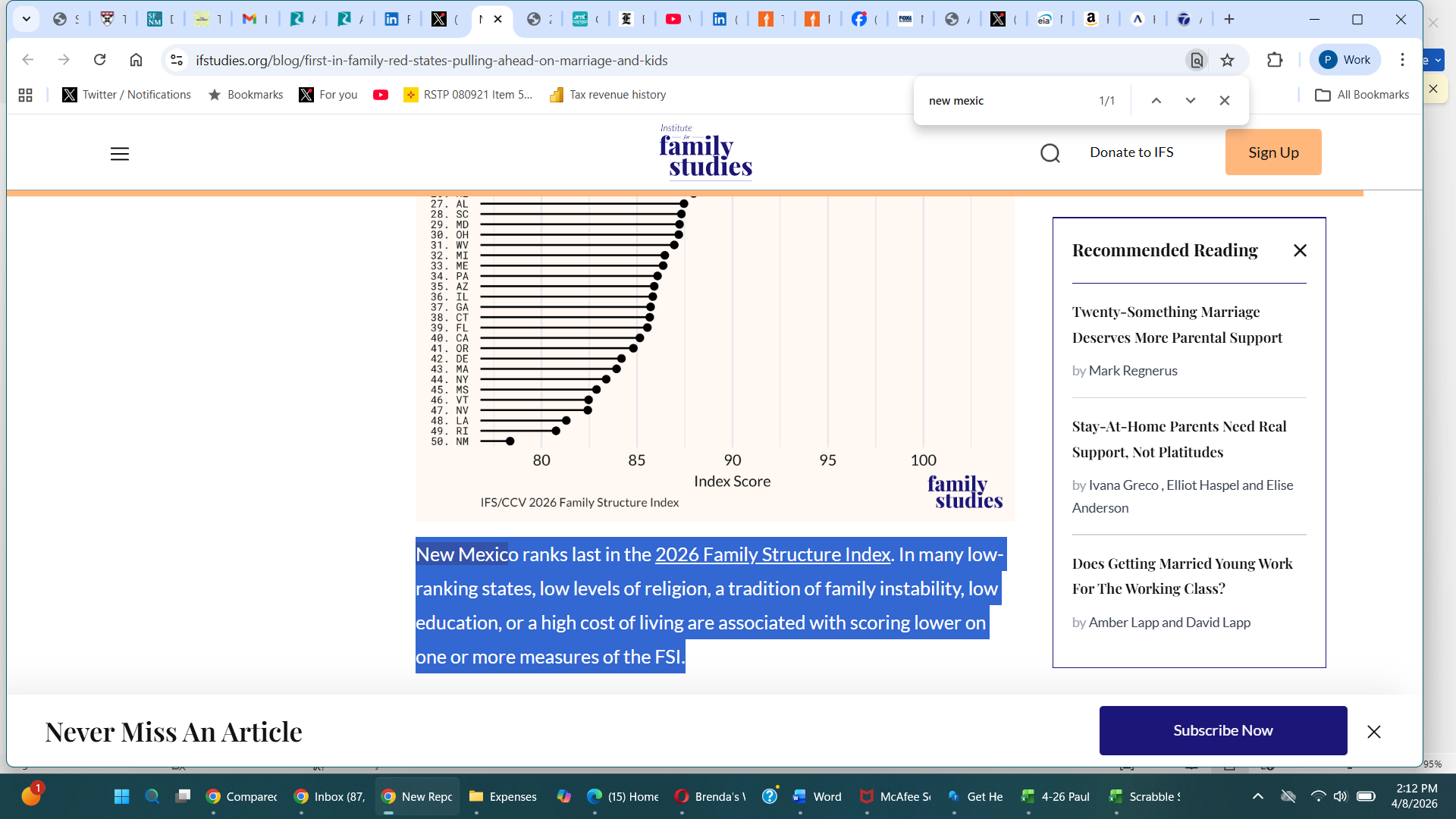
Task: Open the 2026 Family Structure Index link
Action: [772, 554]
